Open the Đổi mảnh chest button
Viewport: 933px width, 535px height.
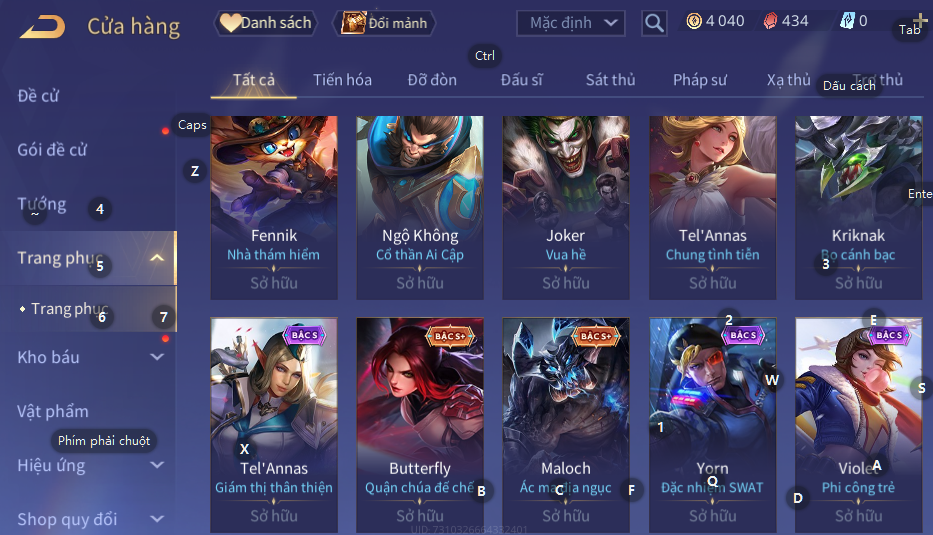(384, 23)
